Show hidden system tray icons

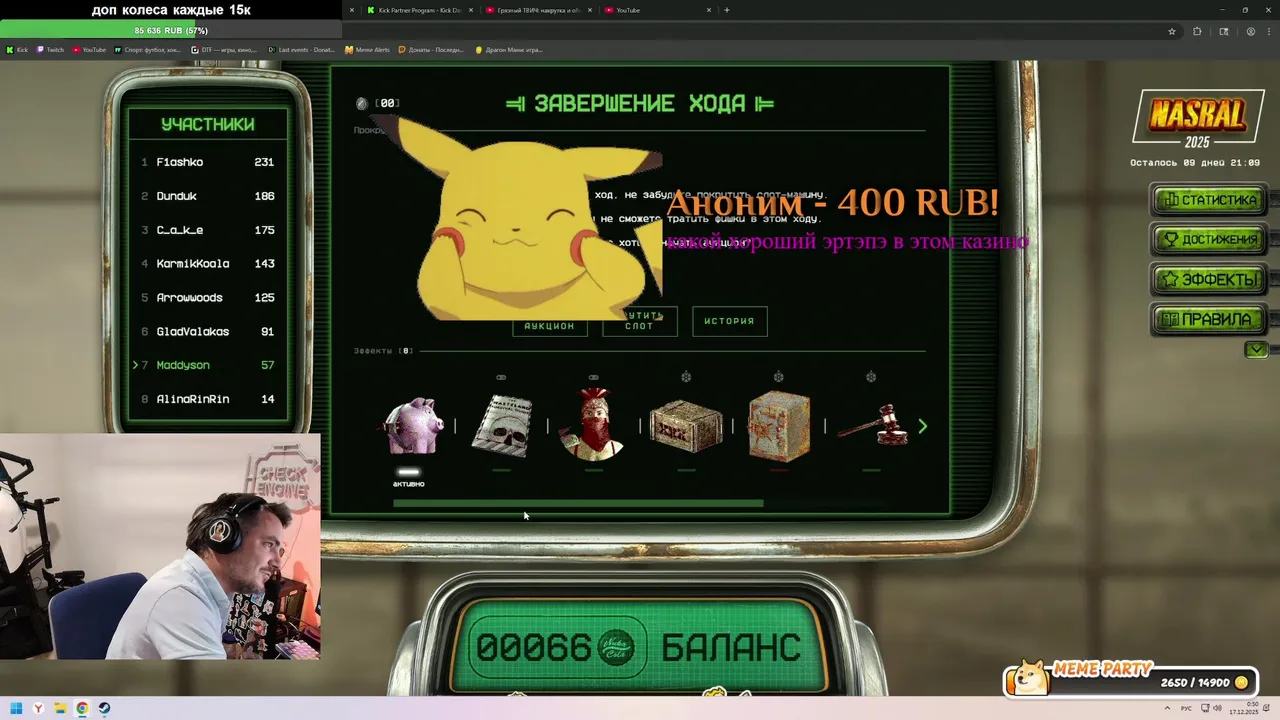click(x=1169, y=709)
